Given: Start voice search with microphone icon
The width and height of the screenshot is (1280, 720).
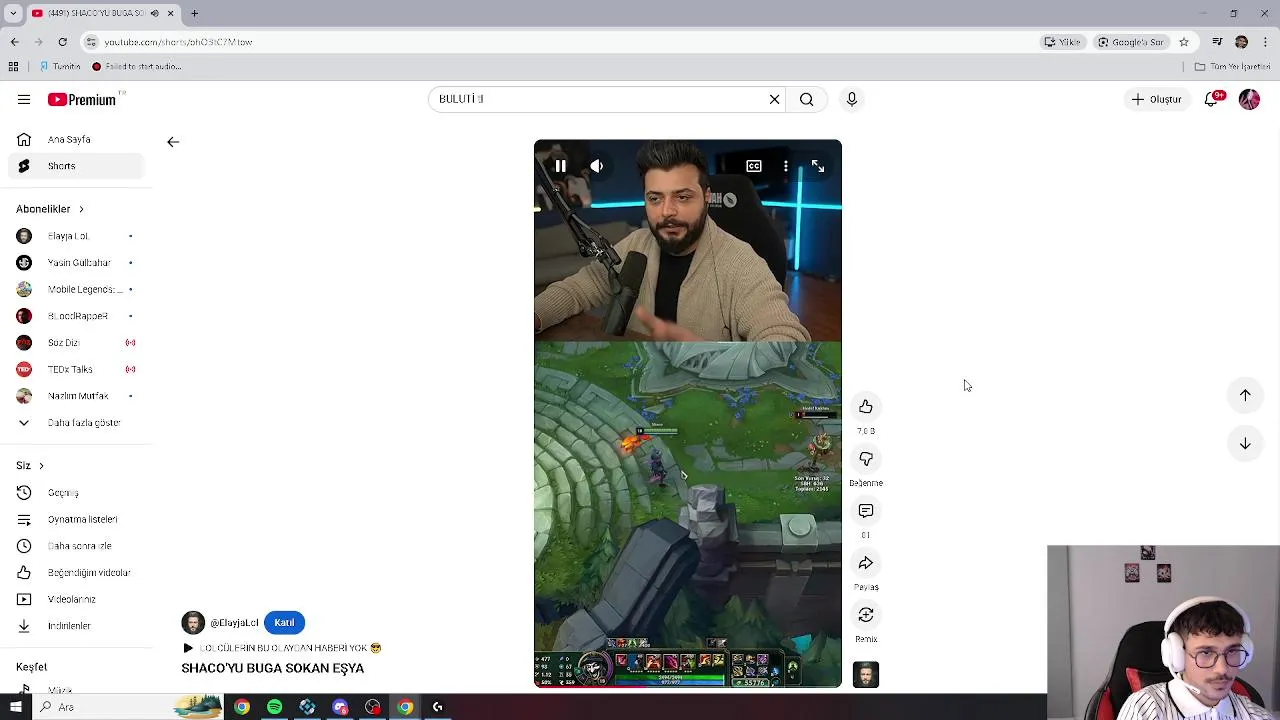Looking at the screenshot, I should (x=852, y=99).
